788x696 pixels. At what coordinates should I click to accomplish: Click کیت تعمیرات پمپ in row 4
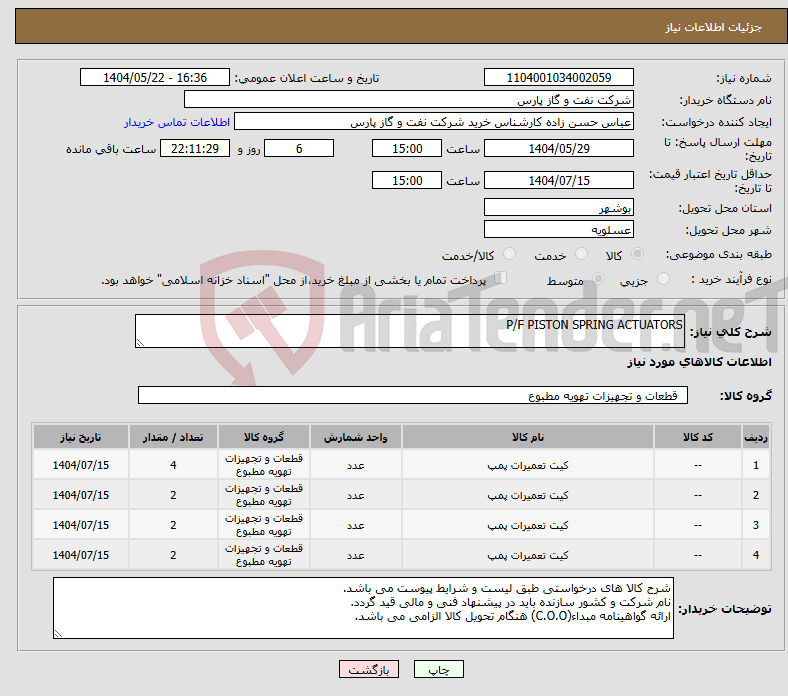[x=528, y=555]
